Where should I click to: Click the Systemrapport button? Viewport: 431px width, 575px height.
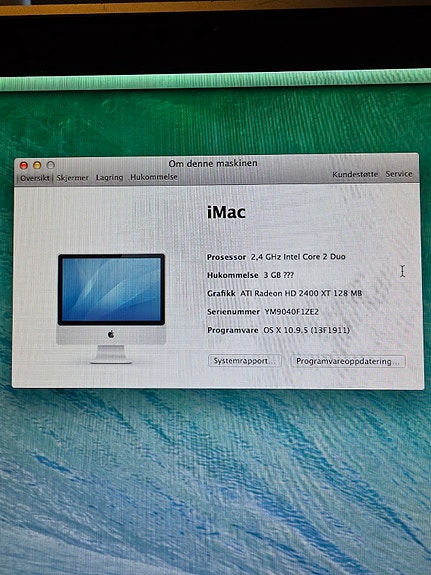click(245, 360)
